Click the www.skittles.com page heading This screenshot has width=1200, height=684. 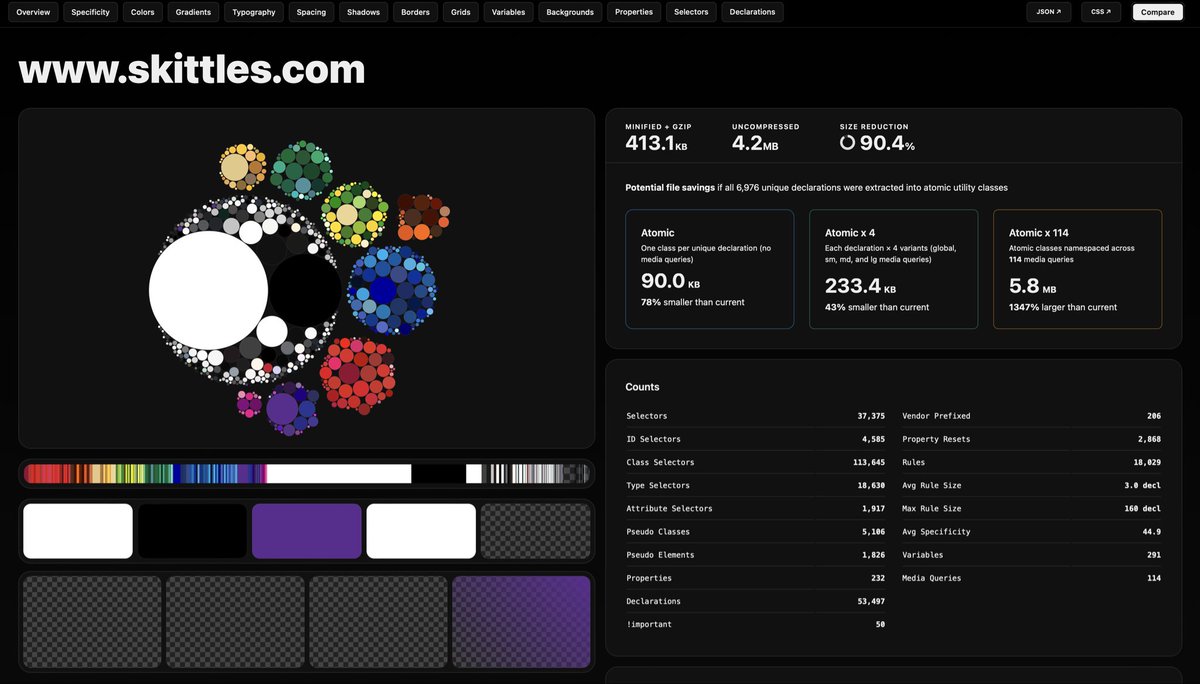tap(192, 69)
